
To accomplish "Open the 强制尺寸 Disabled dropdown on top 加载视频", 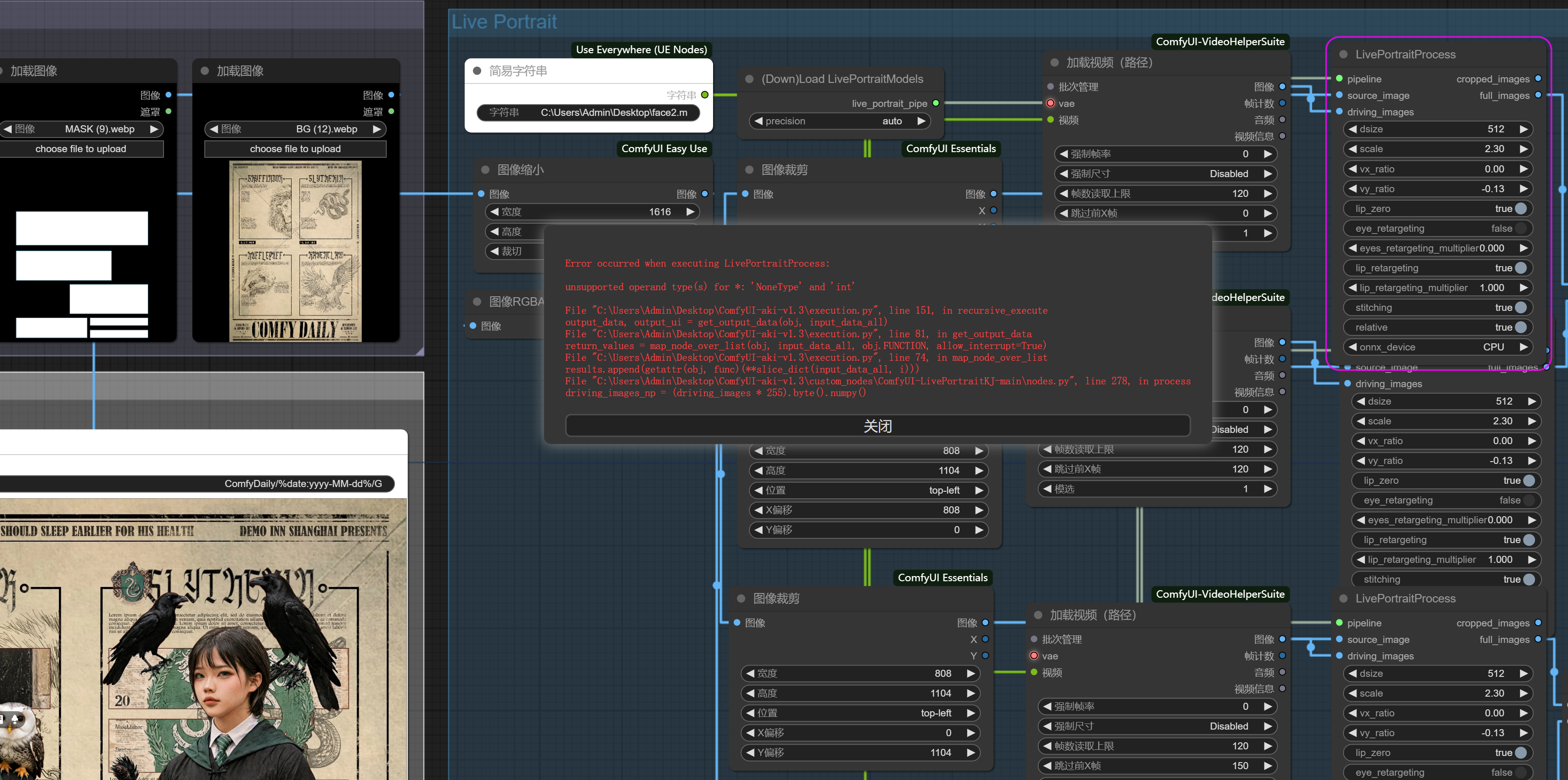I will (1166, 173).
